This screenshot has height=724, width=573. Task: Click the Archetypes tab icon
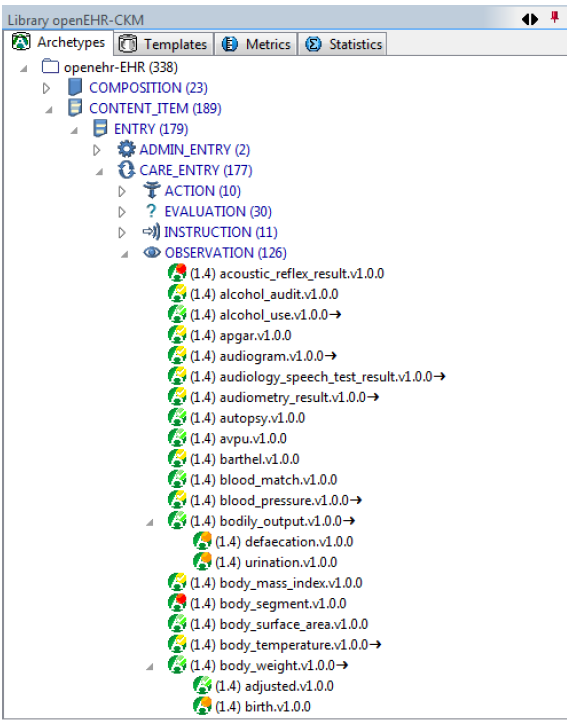click(x=21, y=42)
